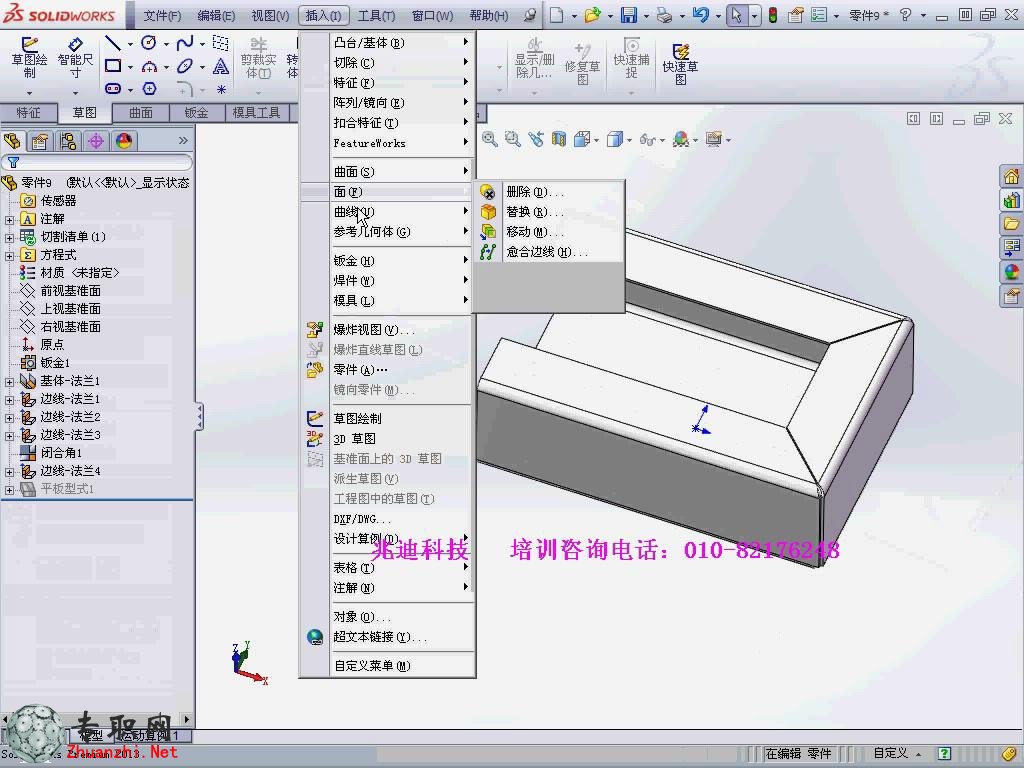
Task: Expand the manager tabs chevron
Action: coord(183,140)
